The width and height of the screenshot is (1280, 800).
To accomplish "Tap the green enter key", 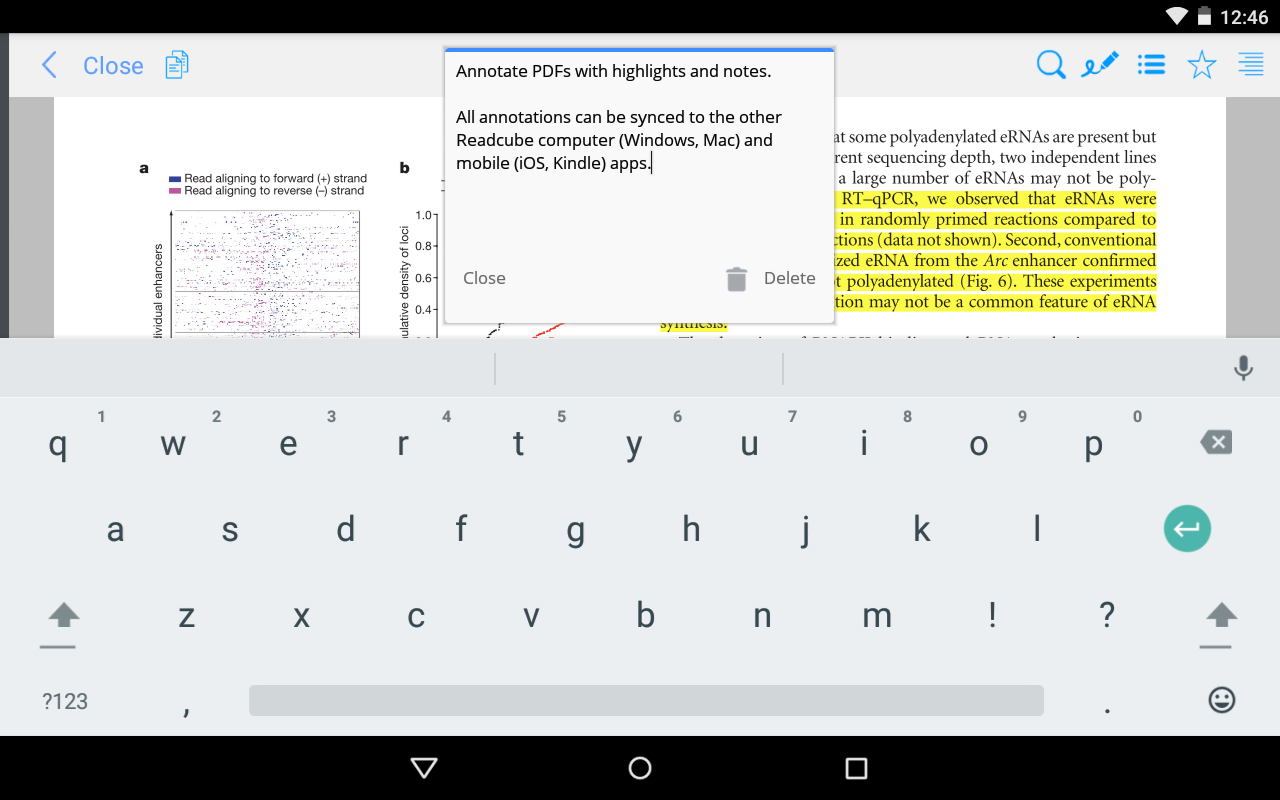I will pyautogui.click(x=1187, y=529).
